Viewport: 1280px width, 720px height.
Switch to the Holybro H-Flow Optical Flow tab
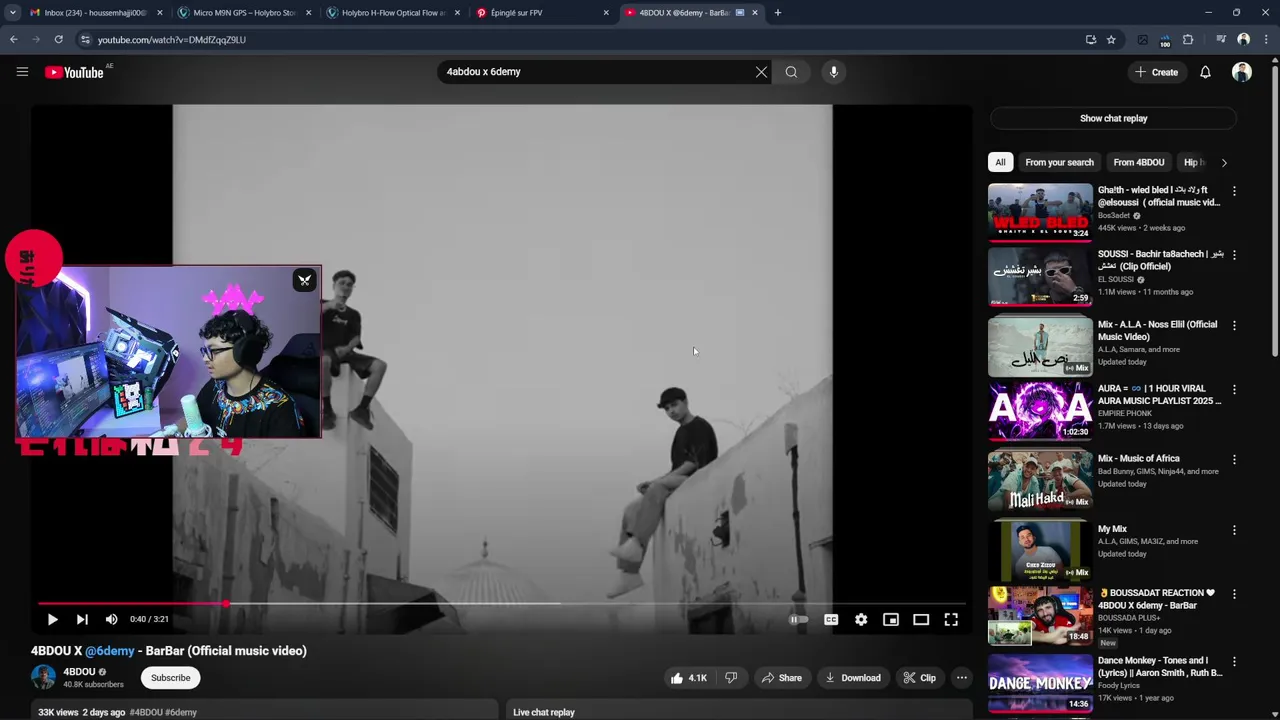point(392,13)
